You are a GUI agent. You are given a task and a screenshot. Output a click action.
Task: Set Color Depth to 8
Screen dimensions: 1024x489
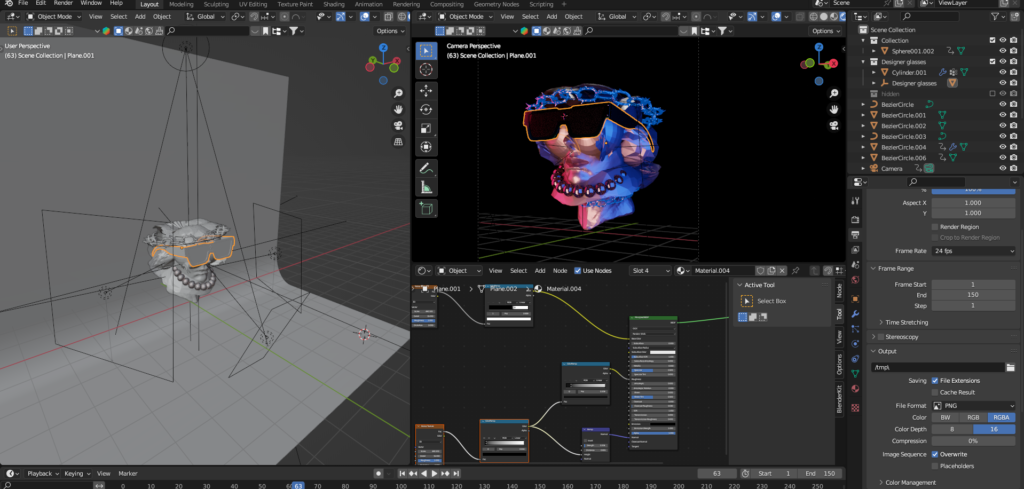pyautogui.click(x=951, y=429)
